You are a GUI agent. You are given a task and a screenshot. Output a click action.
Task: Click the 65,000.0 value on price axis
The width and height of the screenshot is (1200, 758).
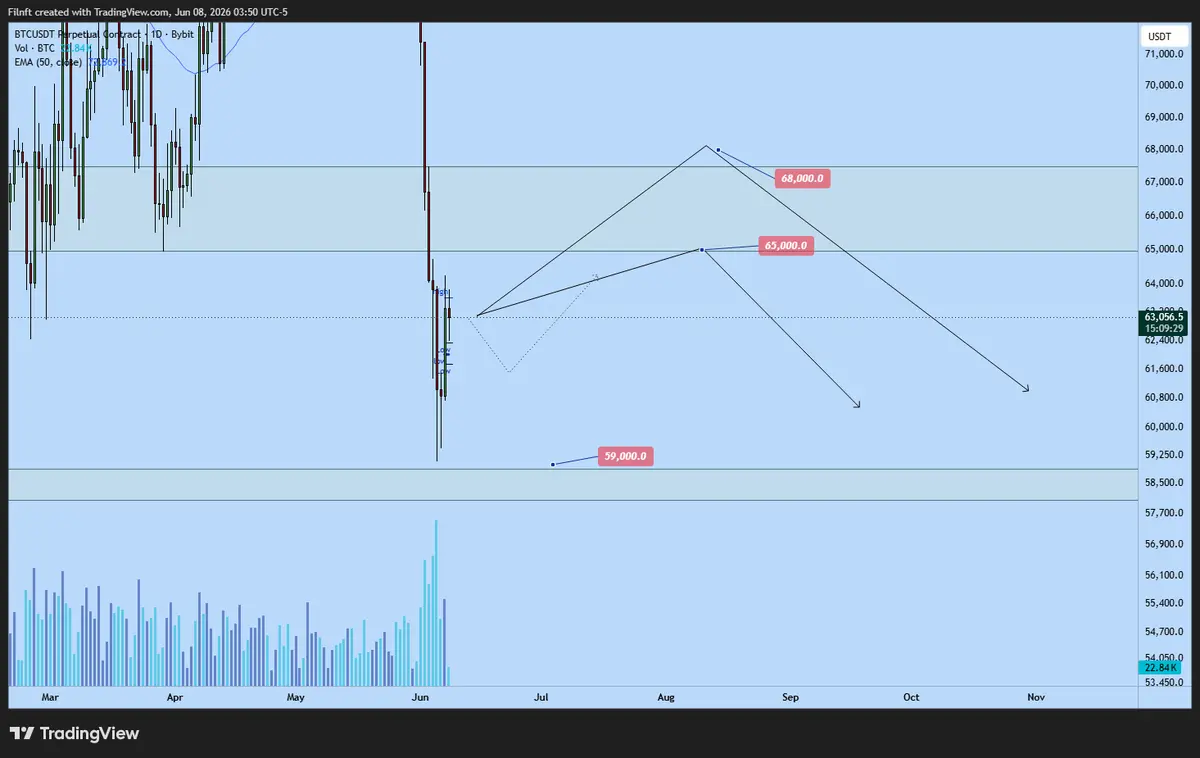[1163, 249]
